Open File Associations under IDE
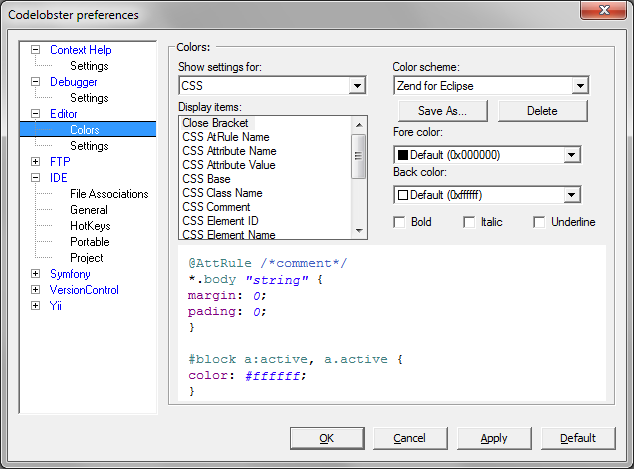The height and width of the screenshot is (469, 634). [x=109, y=194]
